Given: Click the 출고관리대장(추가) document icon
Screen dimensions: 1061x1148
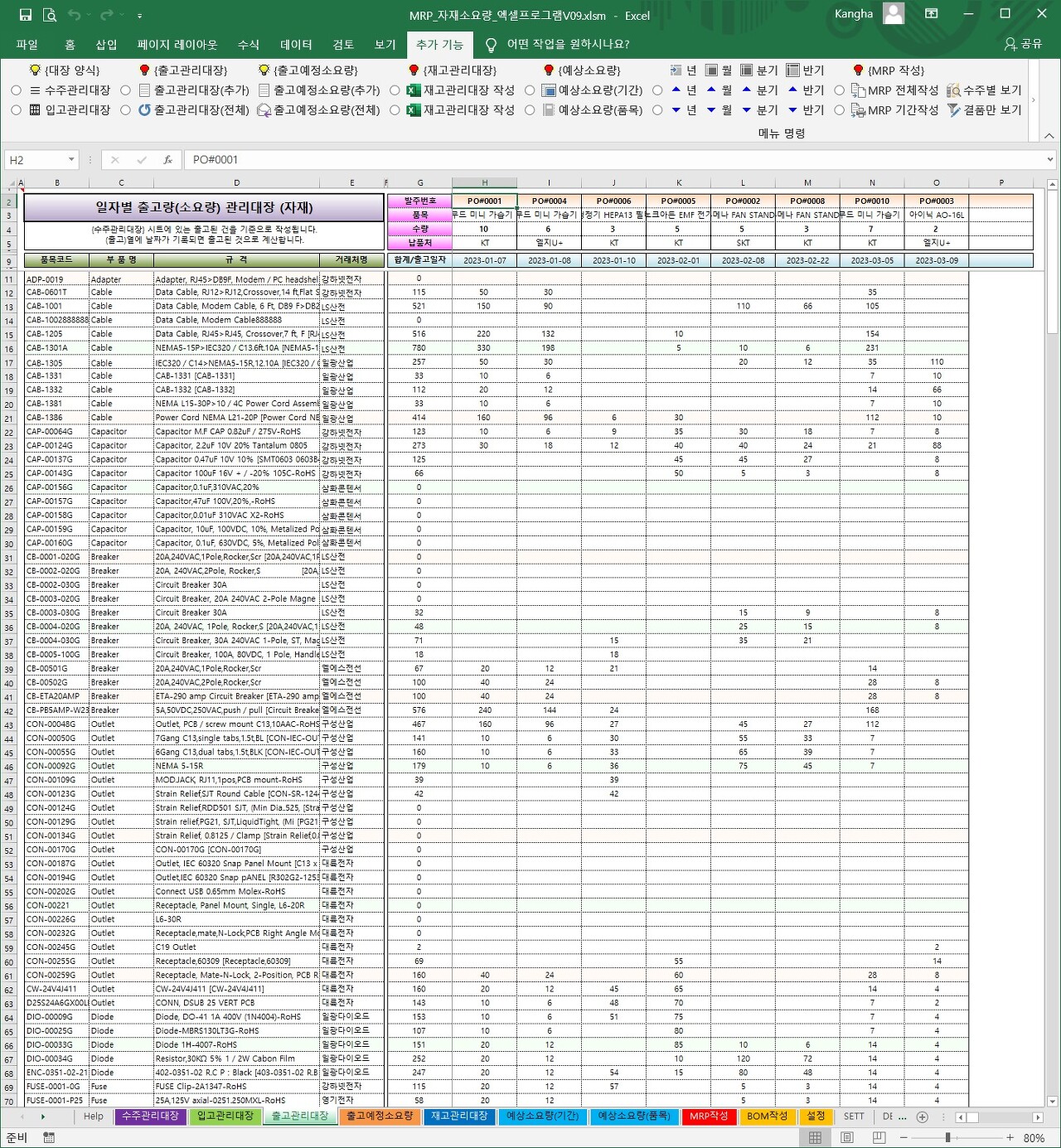Looking at the screenshot, I should pyautogui.click(x=145, y=90).
